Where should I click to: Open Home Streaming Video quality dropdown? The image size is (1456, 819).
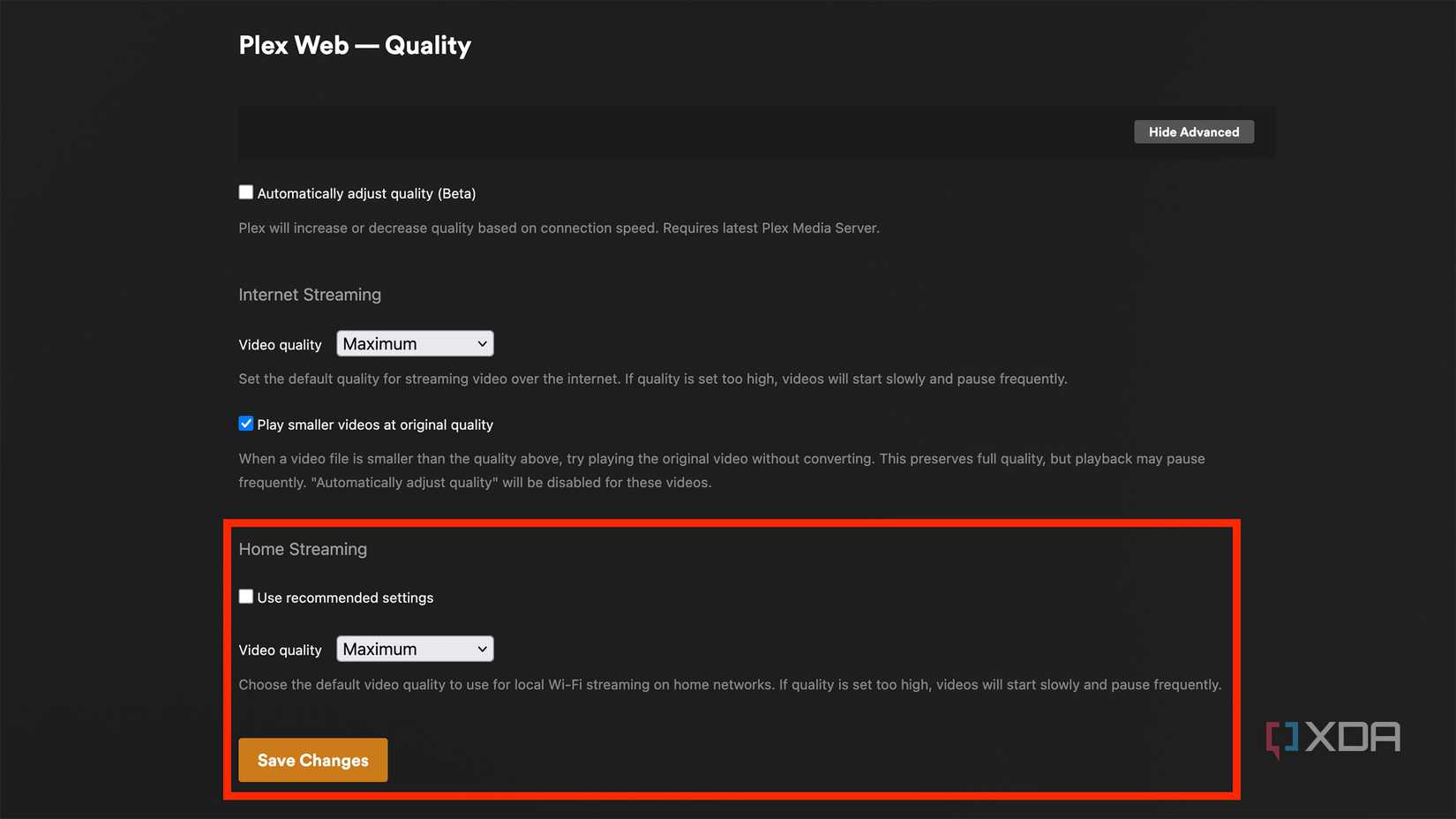pos(415,649)
